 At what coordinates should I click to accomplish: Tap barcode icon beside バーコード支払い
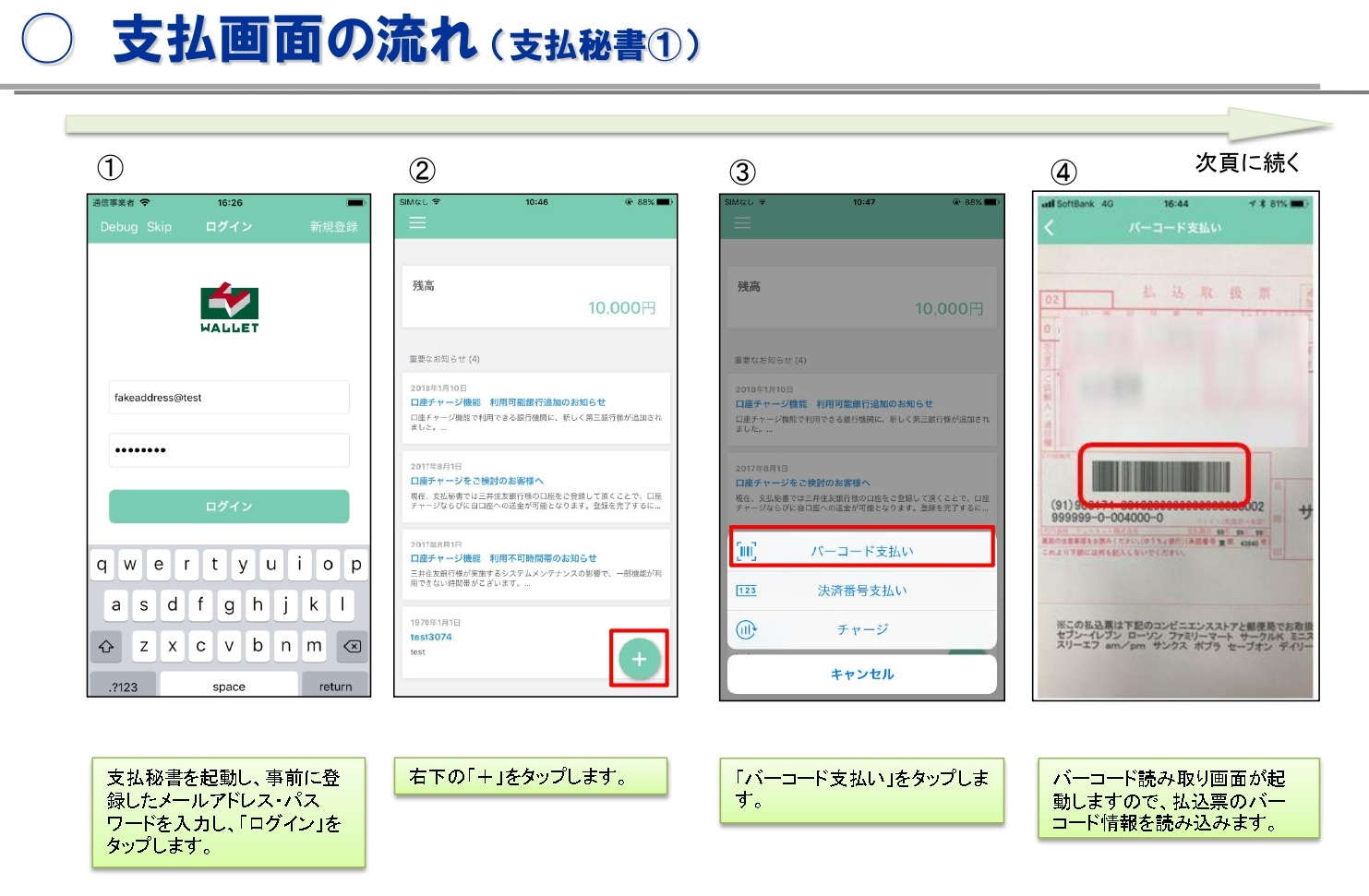tap(746, 552)
